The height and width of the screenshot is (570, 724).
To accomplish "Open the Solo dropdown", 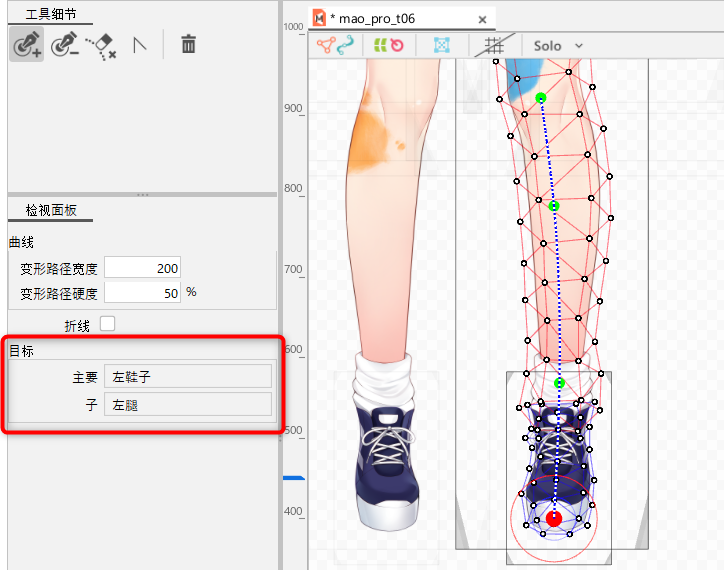I will click(558, 45).
